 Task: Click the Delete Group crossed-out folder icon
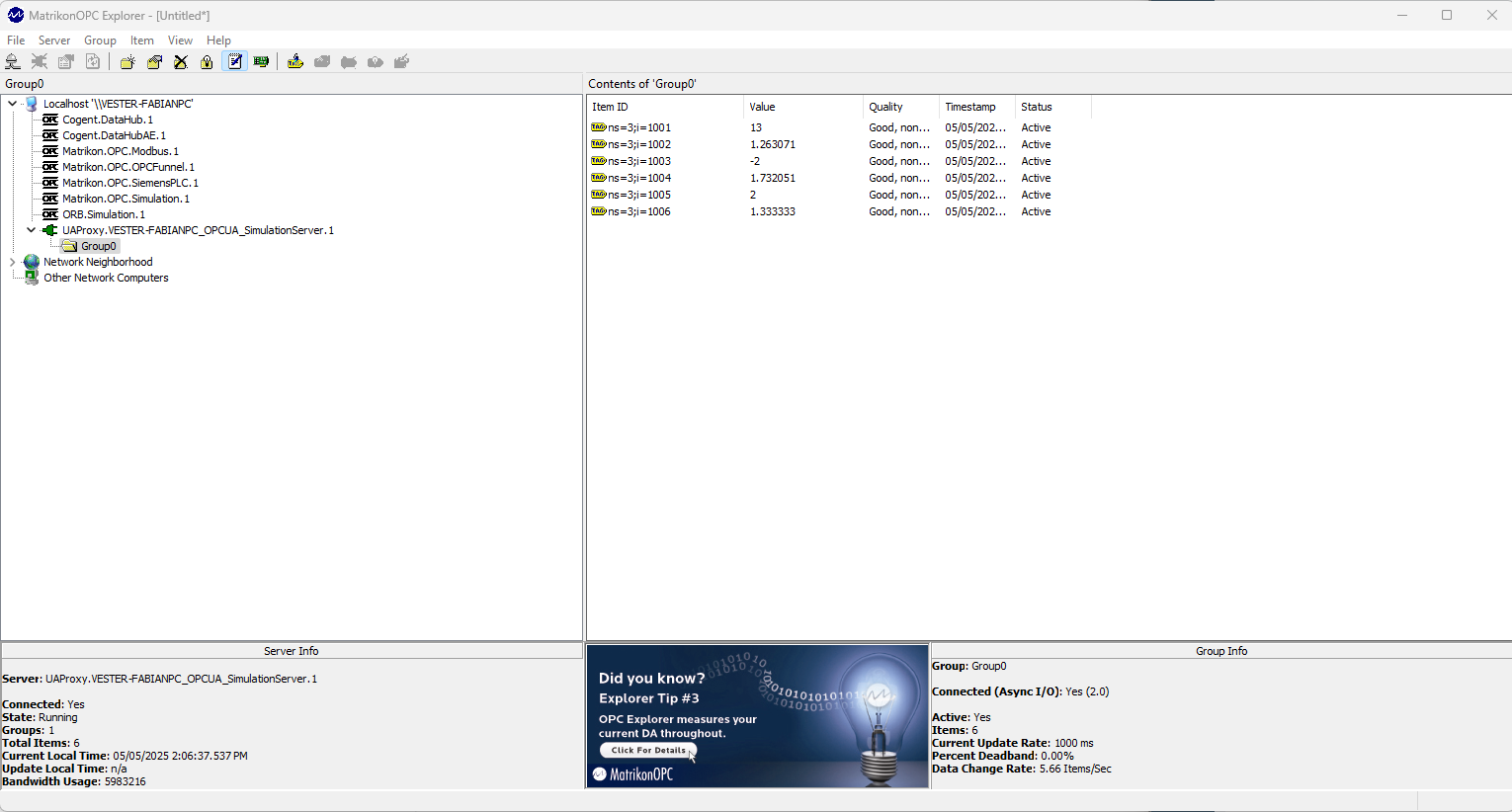coord(181,61)
